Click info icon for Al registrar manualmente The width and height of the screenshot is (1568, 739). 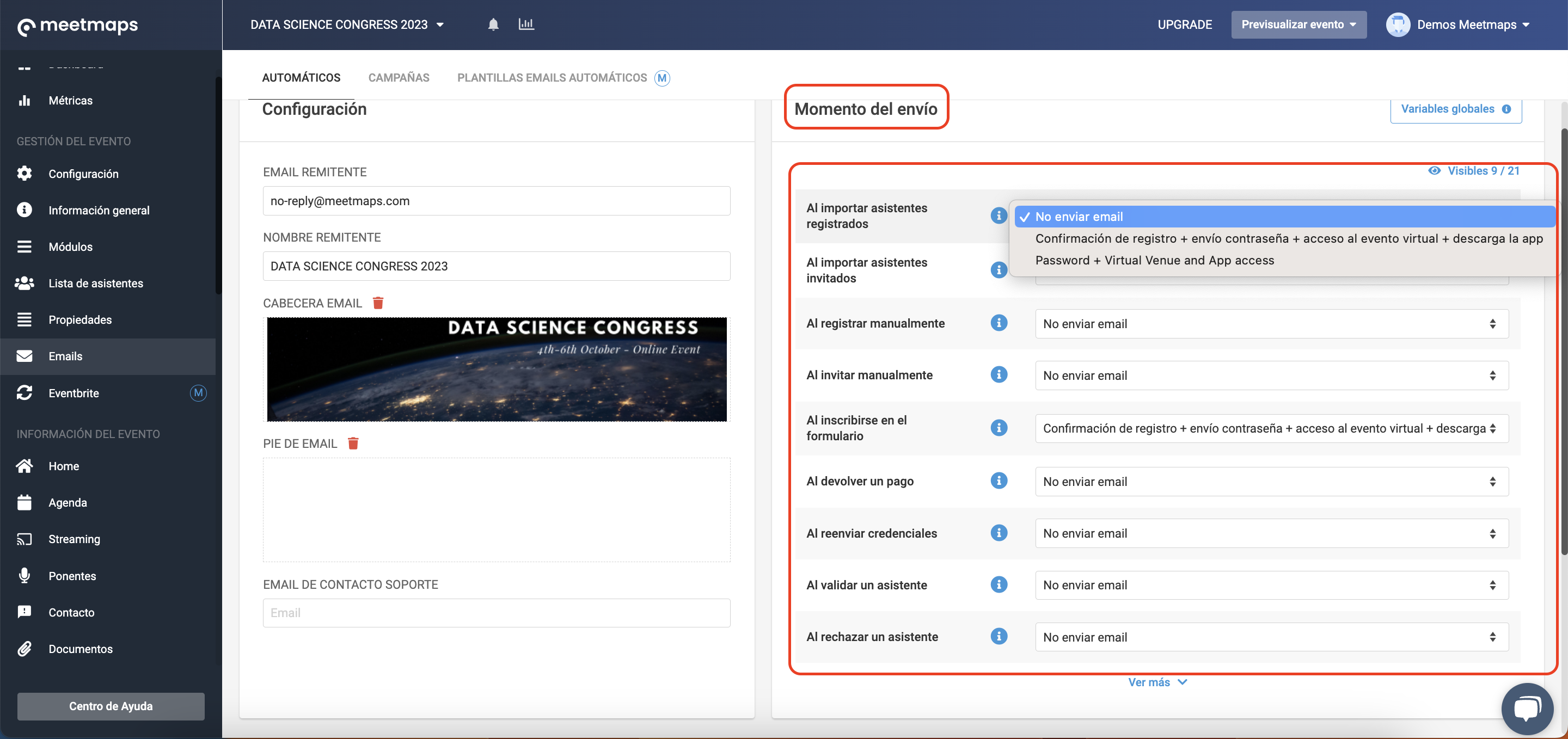coord(999,323)
